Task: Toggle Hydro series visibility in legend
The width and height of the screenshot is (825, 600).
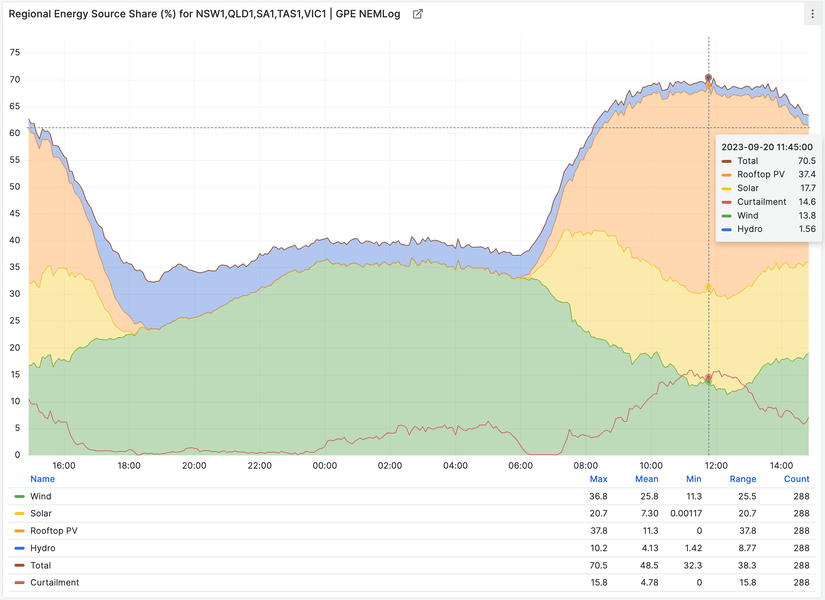Action: [x=43, y=548]
